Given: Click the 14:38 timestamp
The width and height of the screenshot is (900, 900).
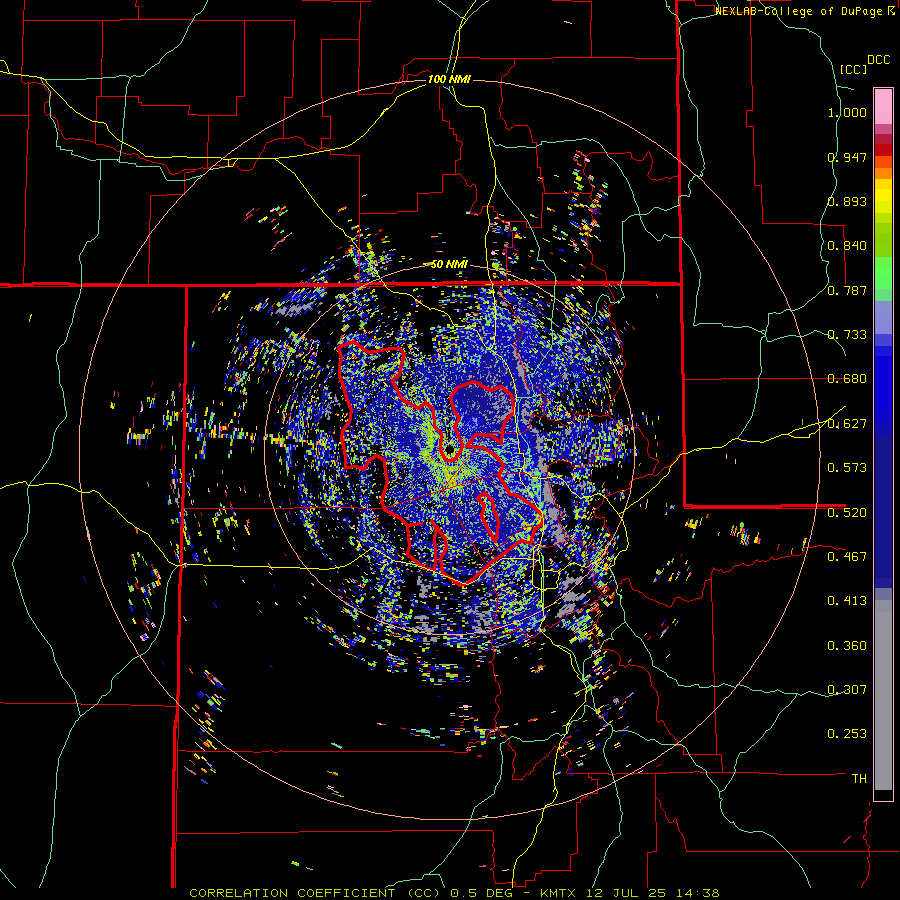Looking at the screenshot, I should click(x=698, y=893).
